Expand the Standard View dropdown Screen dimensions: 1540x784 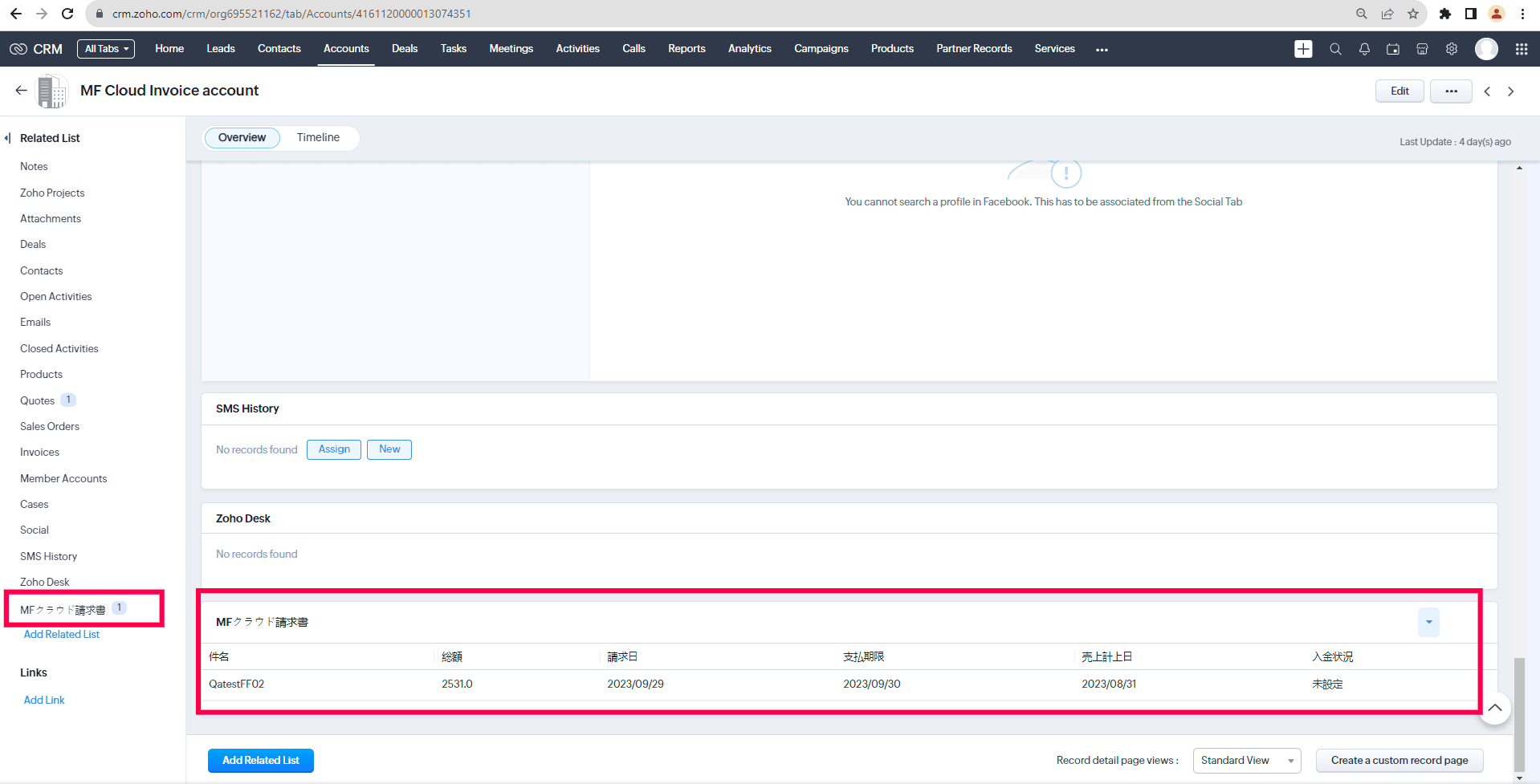tap(1246, 760)
